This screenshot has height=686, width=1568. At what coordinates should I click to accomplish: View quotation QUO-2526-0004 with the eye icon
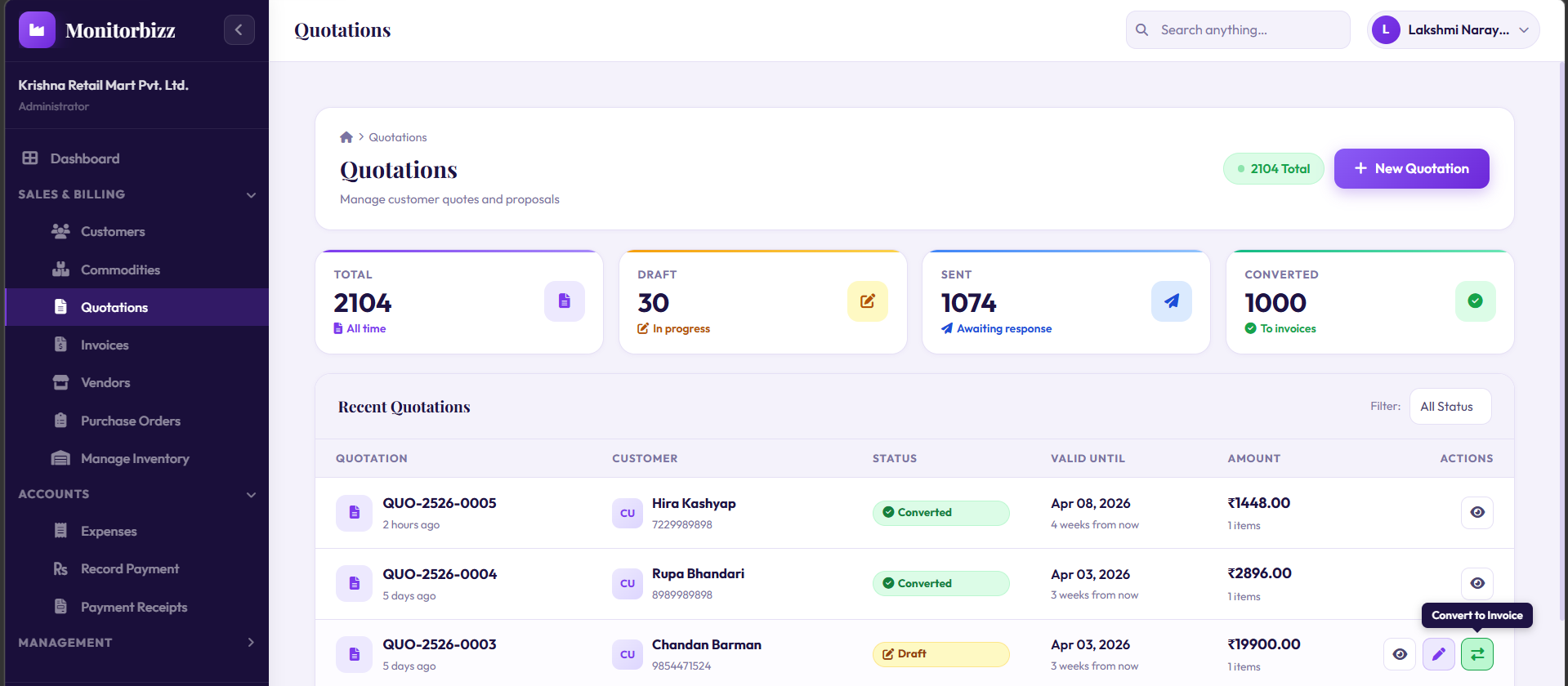1476,583
